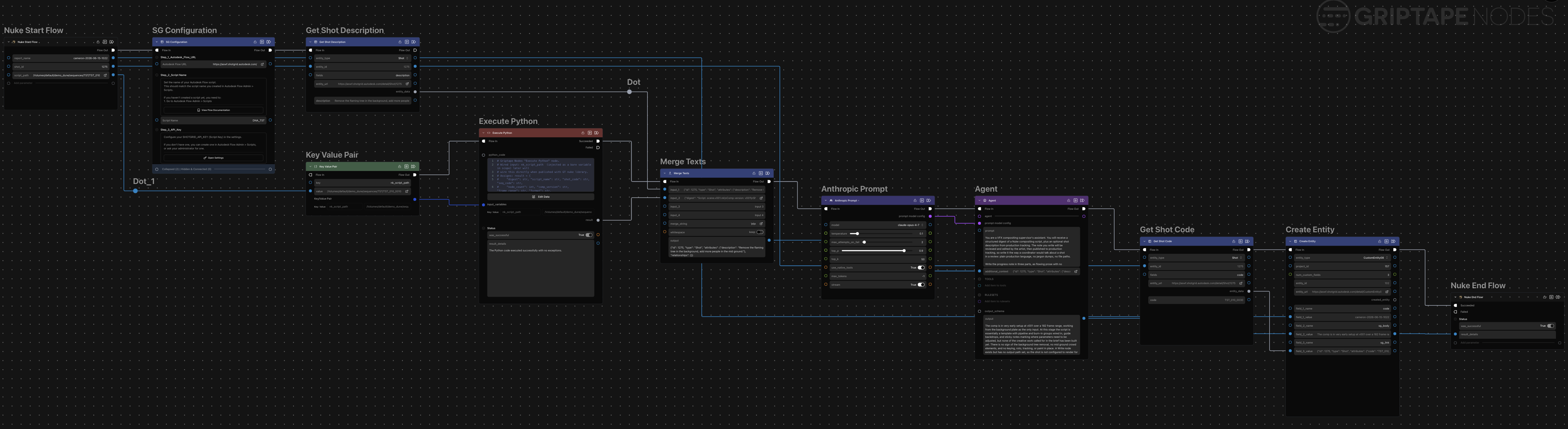Screen dimensions: 1568x429
Task: Click the Flow Out port on Merge Texts
Action: (769, 181)
